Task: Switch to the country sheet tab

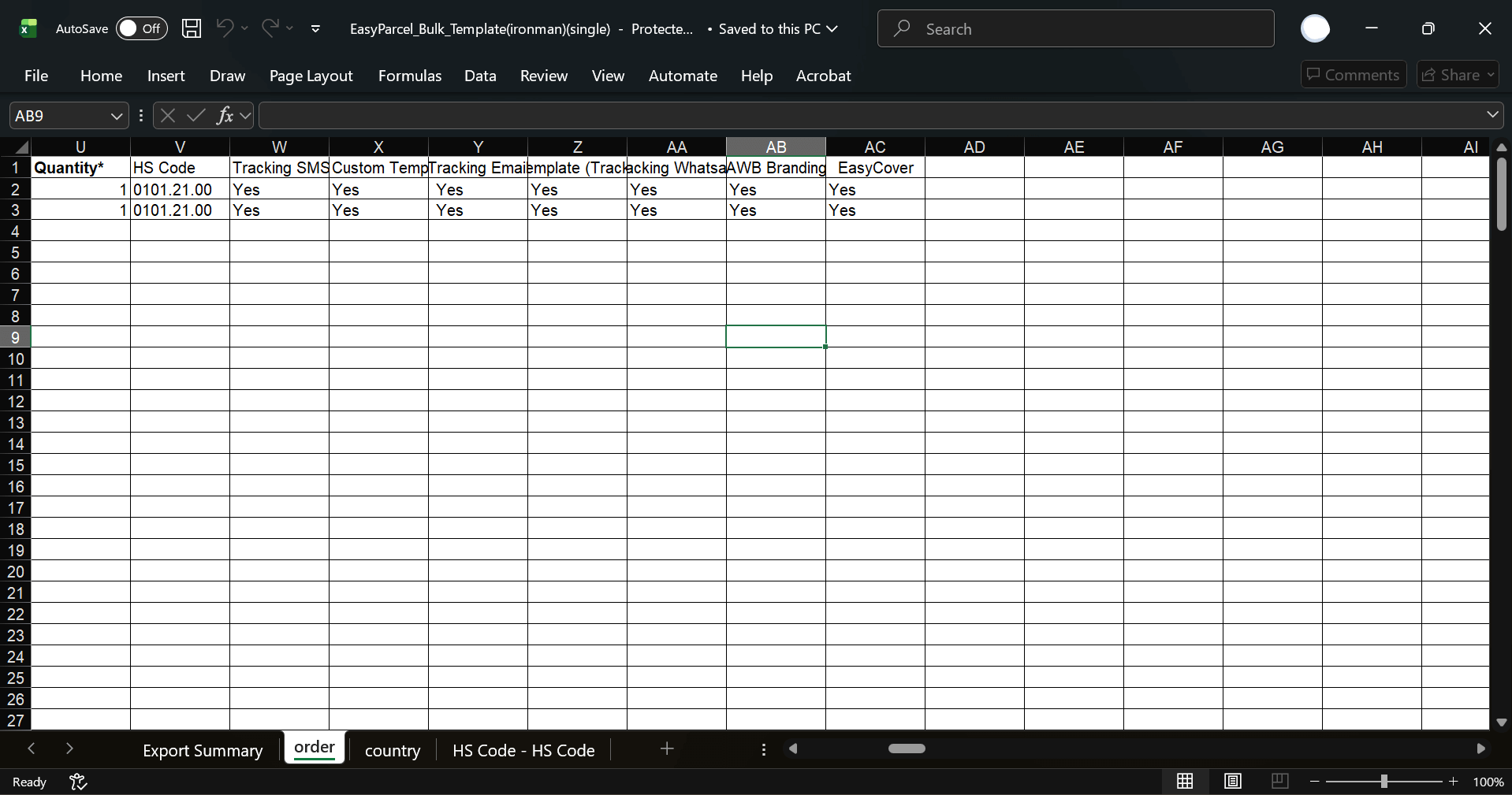Action: [x=392, y=751]
